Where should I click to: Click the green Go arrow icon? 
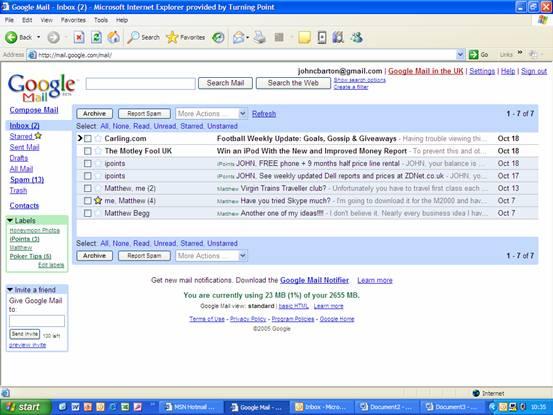click(x=473, y=55)
